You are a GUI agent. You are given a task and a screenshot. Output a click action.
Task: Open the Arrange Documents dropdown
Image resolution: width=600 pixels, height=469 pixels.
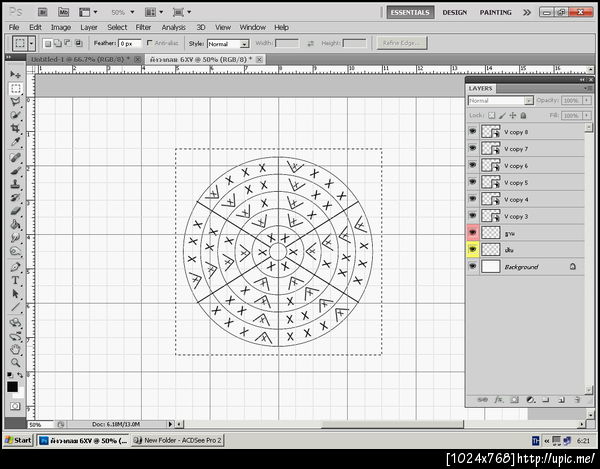coord(154,12)
